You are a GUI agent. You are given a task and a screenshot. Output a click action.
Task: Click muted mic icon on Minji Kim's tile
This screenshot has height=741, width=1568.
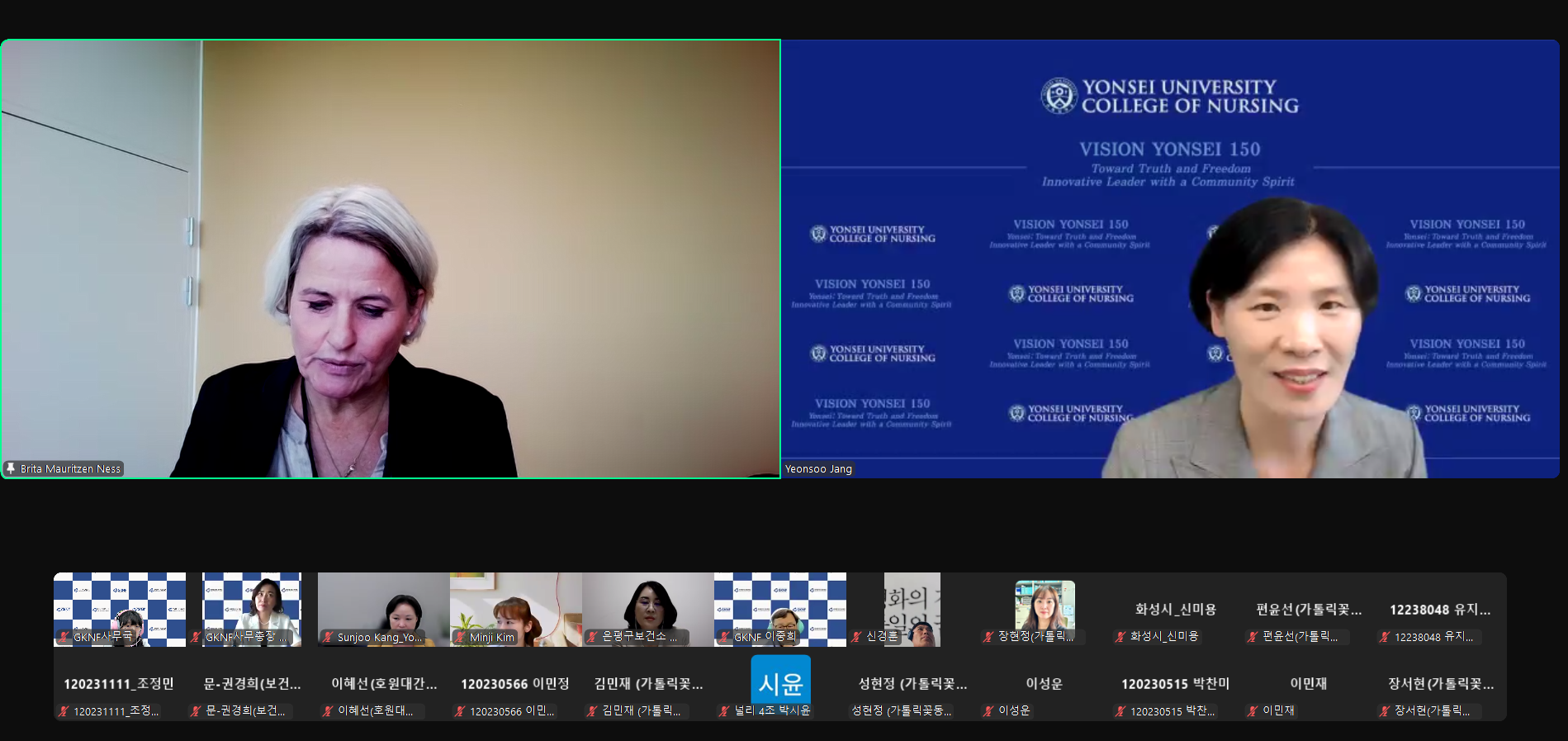(x=461, y=637)
